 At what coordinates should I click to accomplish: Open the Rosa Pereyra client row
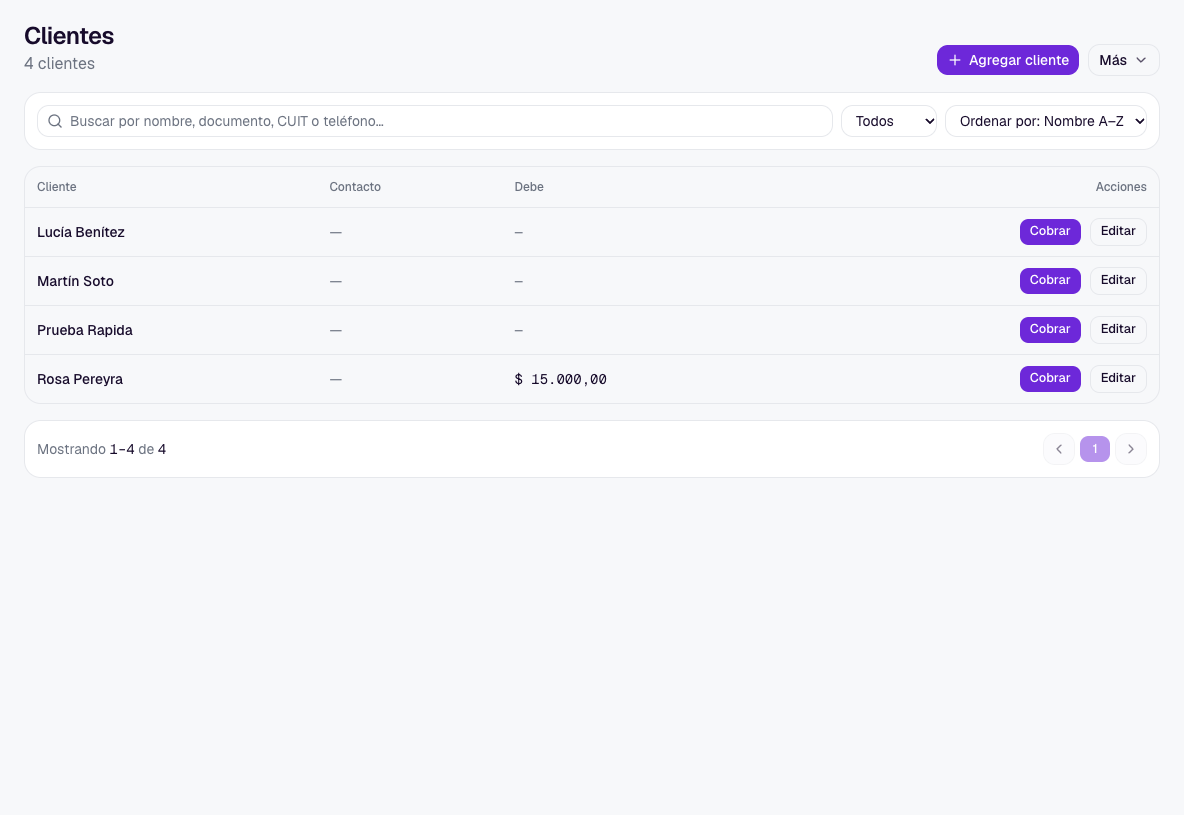591,379
